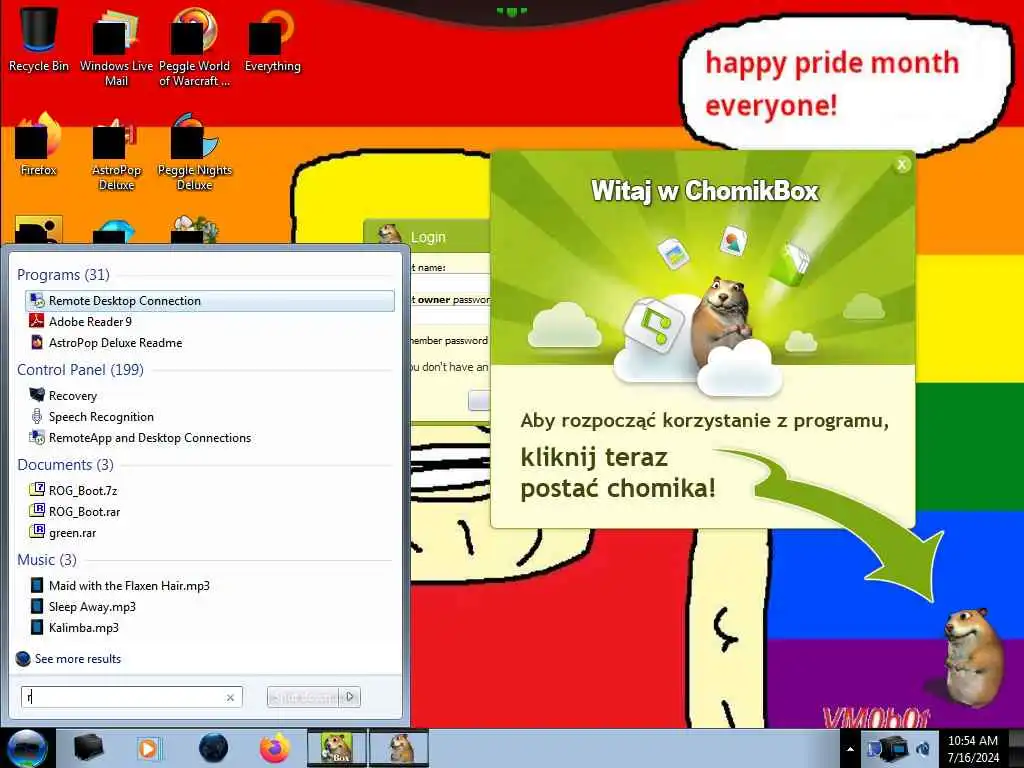The width and height of the screenshot is (1024, 768).
Task: Select Remote Desktop Connection in search results
Action: [x=210, y=300]
